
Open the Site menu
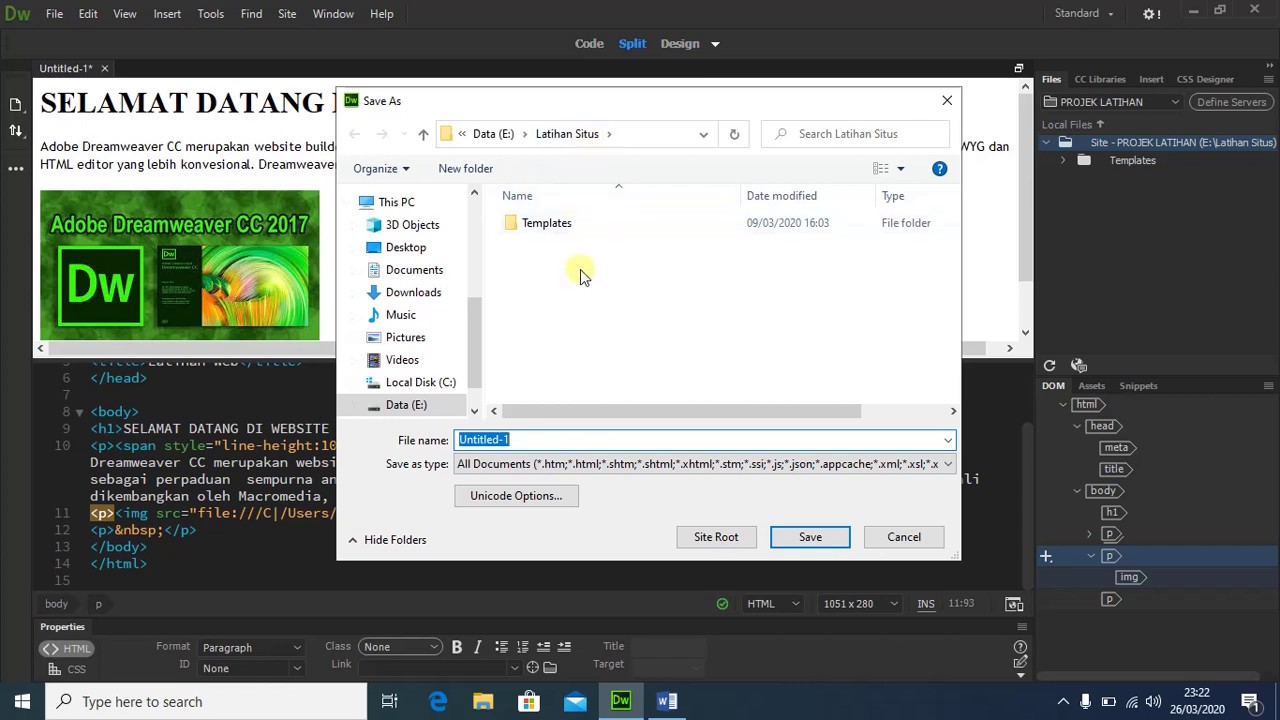pyautogui.click(x=287, y=14)
